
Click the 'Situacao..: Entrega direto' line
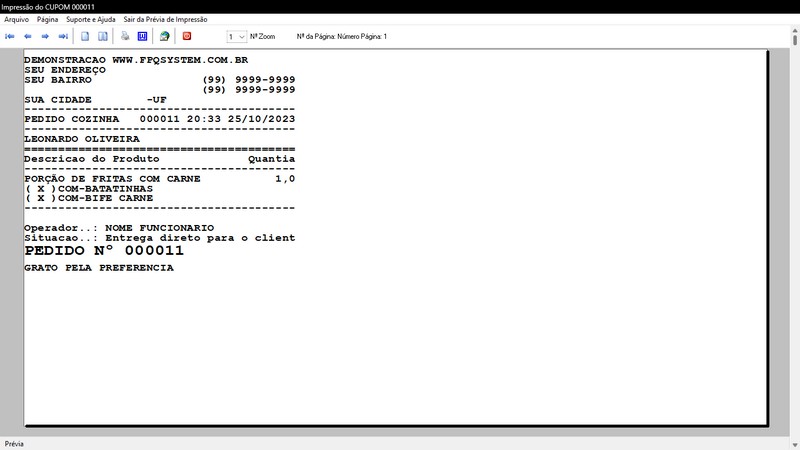point(160,238)
